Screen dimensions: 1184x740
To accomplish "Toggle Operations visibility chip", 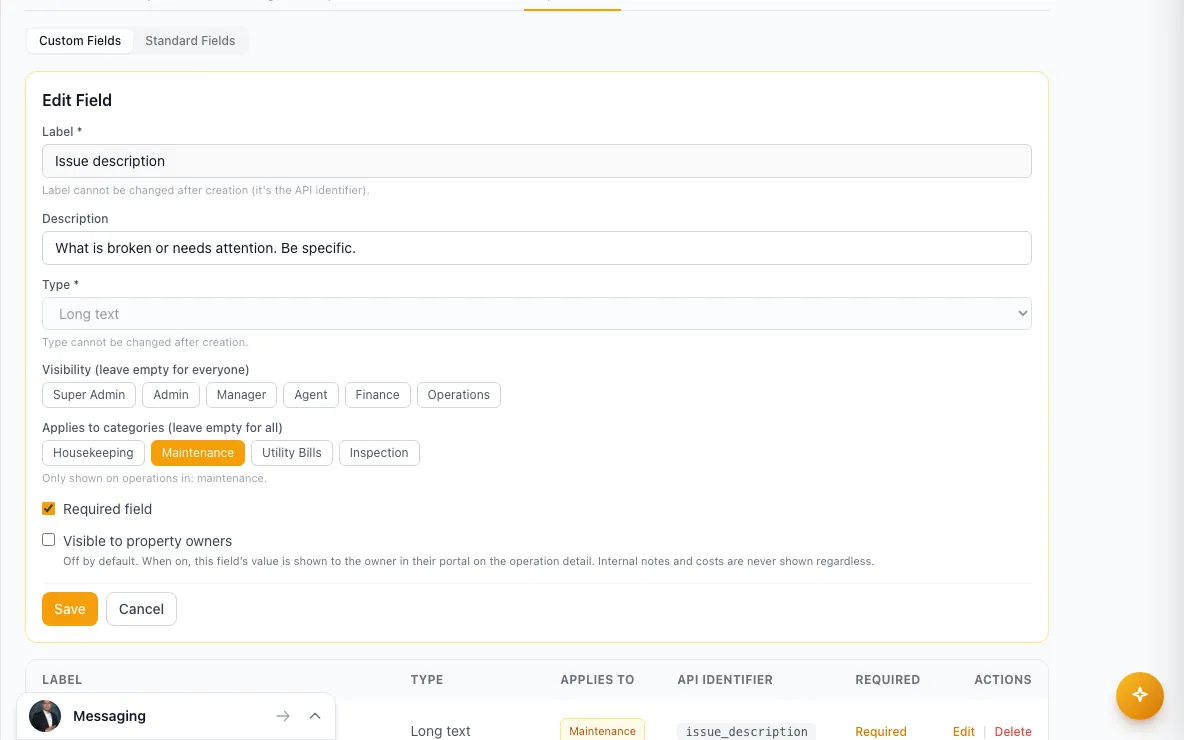I will [x=458, y=395].
